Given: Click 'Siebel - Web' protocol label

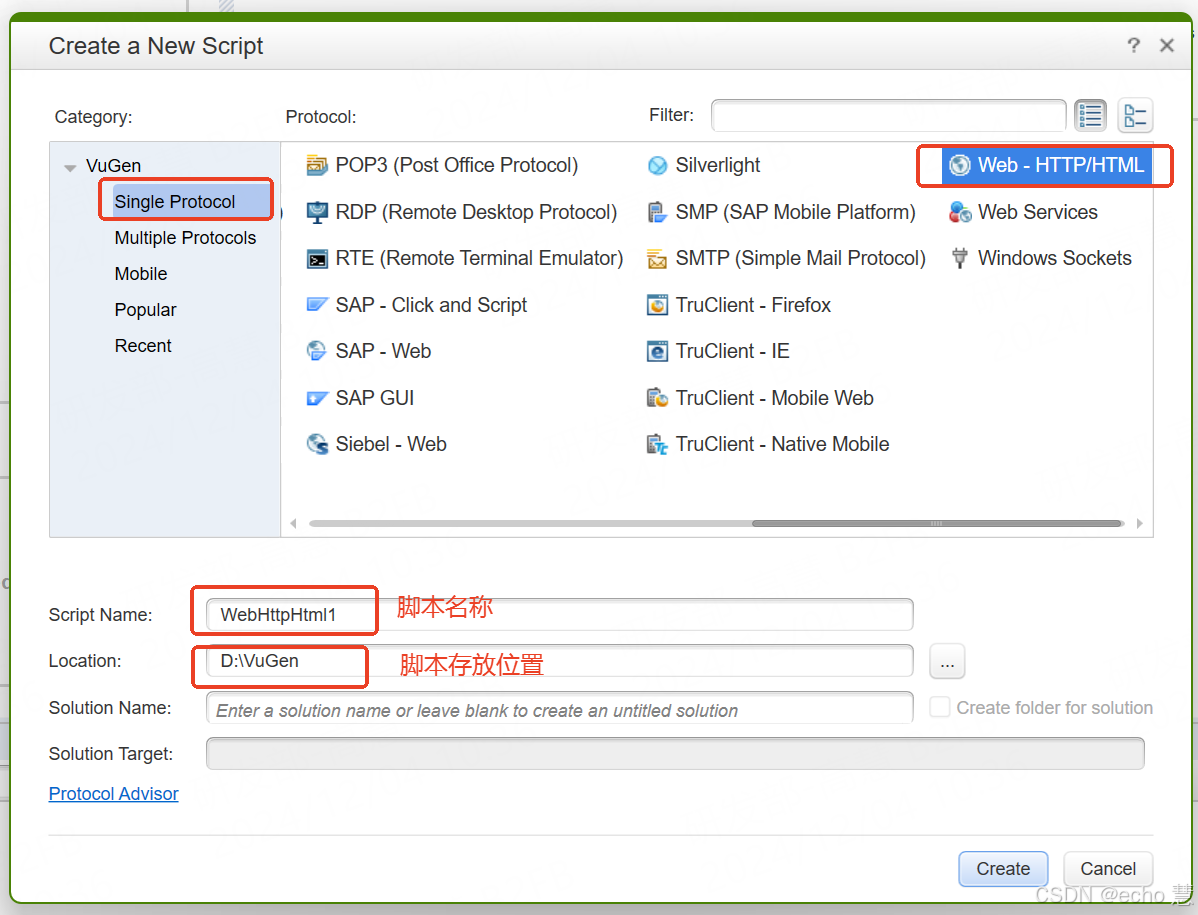Looking at the screenshot, I should point(390,445).
